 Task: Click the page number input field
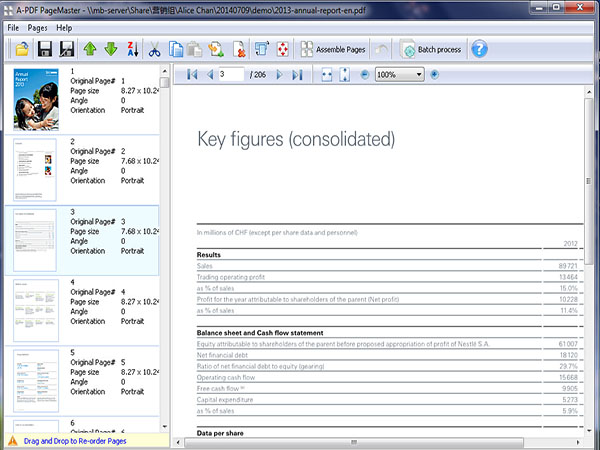pyautogui.click(x=231, y=74)
